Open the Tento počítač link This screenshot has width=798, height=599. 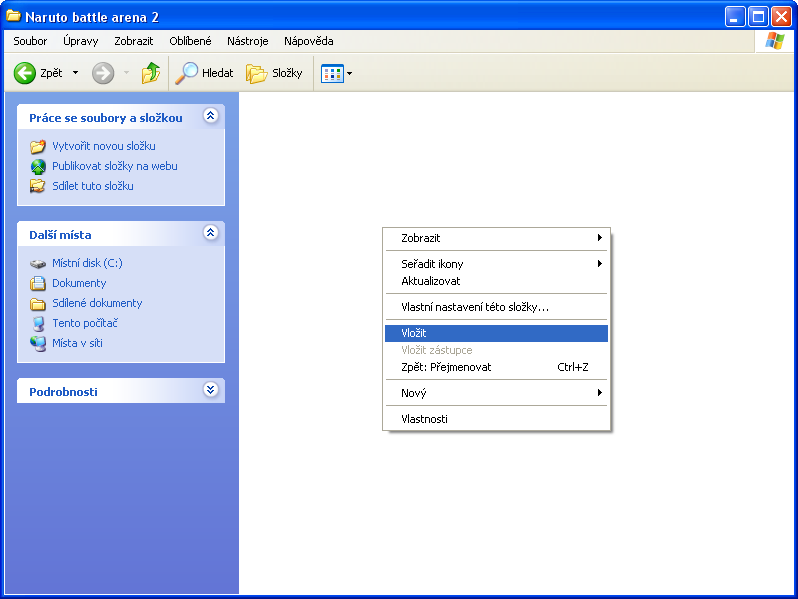coord(84,323)
